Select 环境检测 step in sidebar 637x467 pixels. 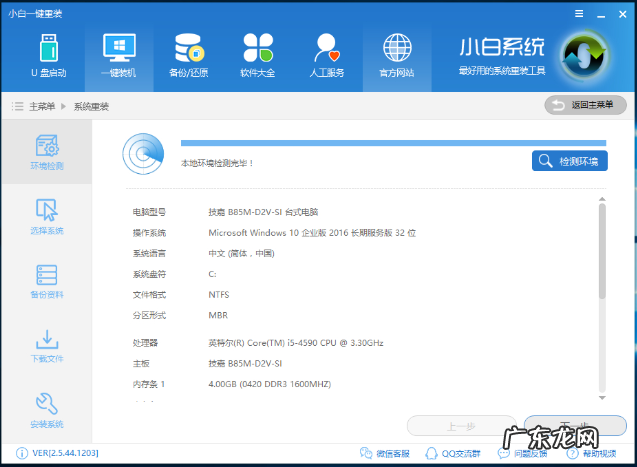point(47,152)
